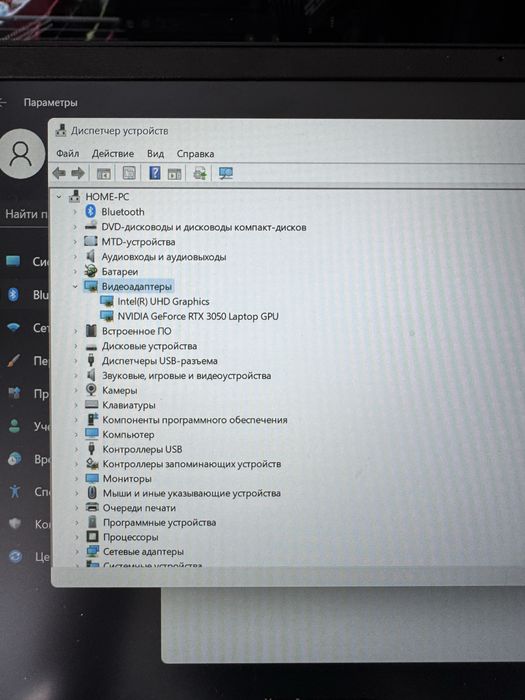The height and width of the screenshot is (700, 525).
Task: Click the update driver toolbar icon
Action: [x=200, y=173]
